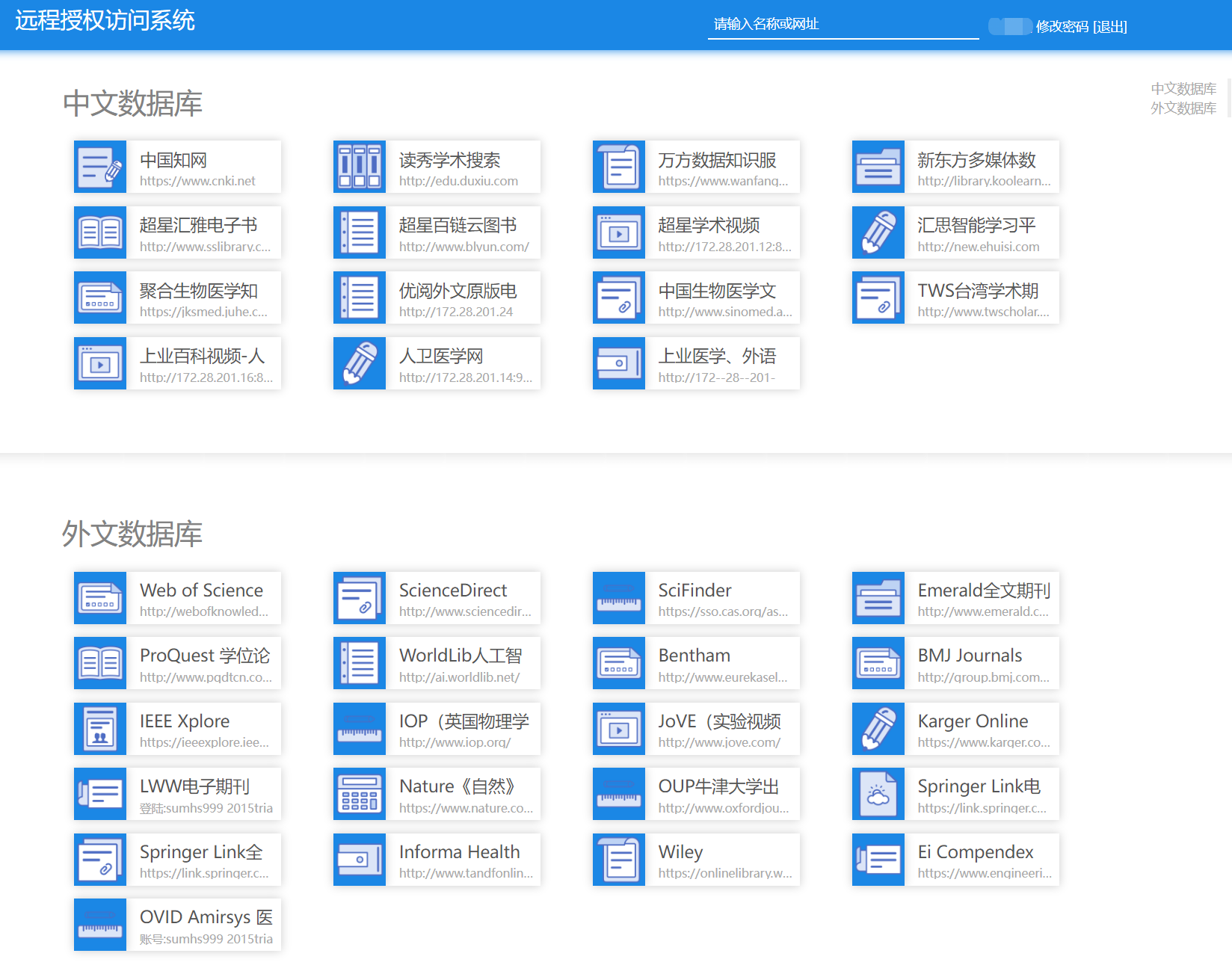Click the IEEE Xplore icon
Screen dimensions: 1232x977
(100, 729)
